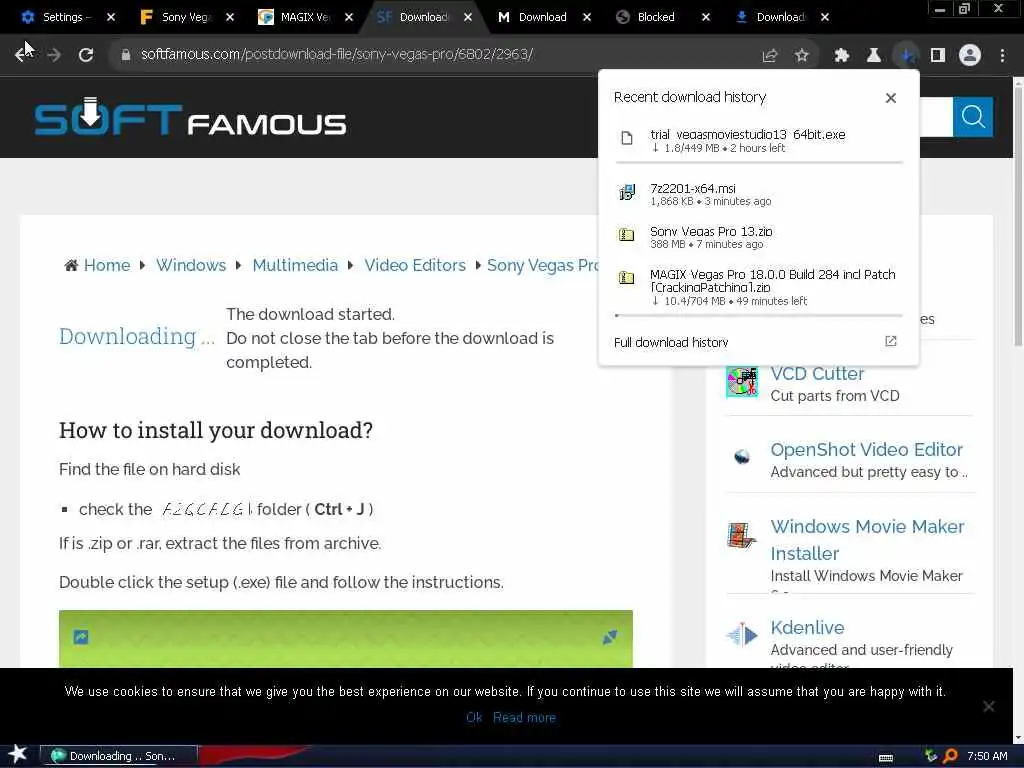Toggle the side panel icon
The image size is (1024, 768).
(938, 56)
